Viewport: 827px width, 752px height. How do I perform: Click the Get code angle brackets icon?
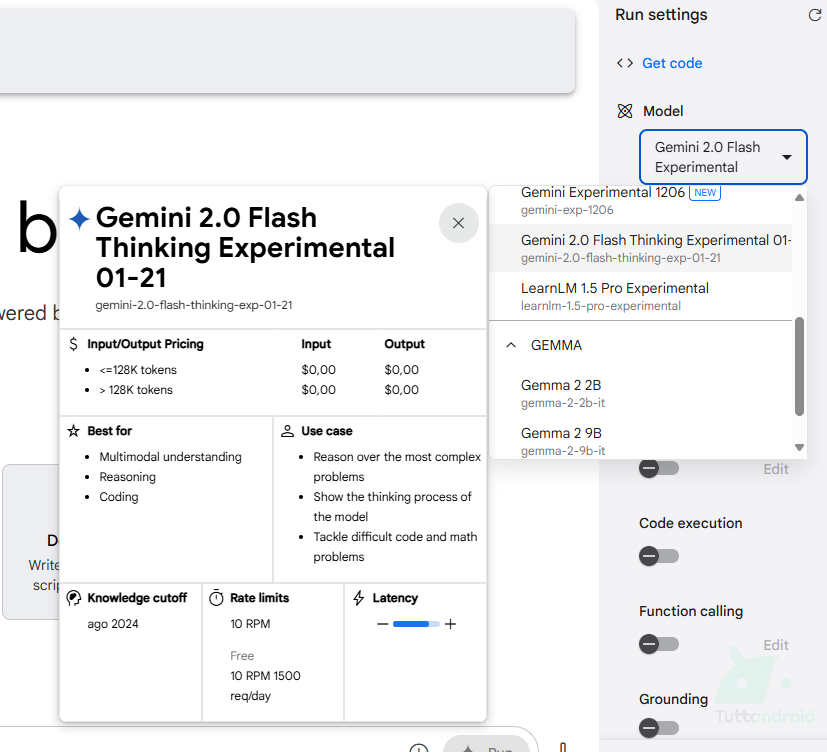click(625, 63)
